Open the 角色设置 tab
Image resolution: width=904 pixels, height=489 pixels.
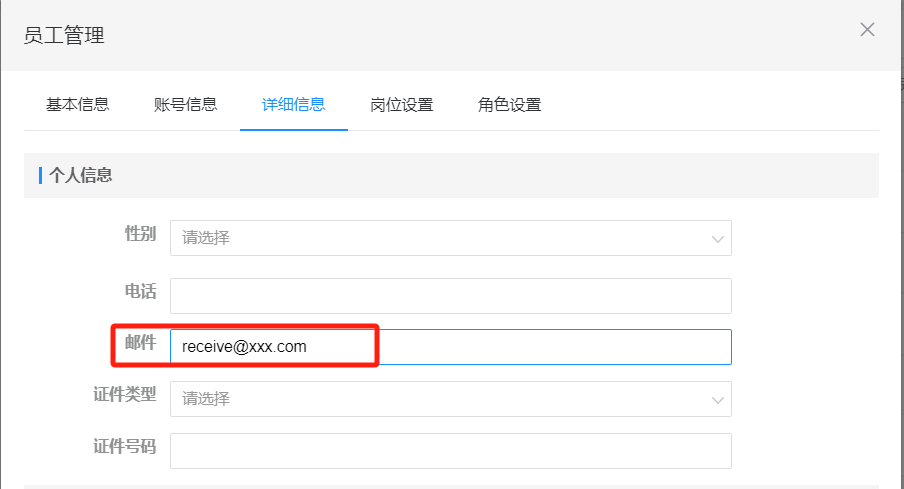pos(509,104)
